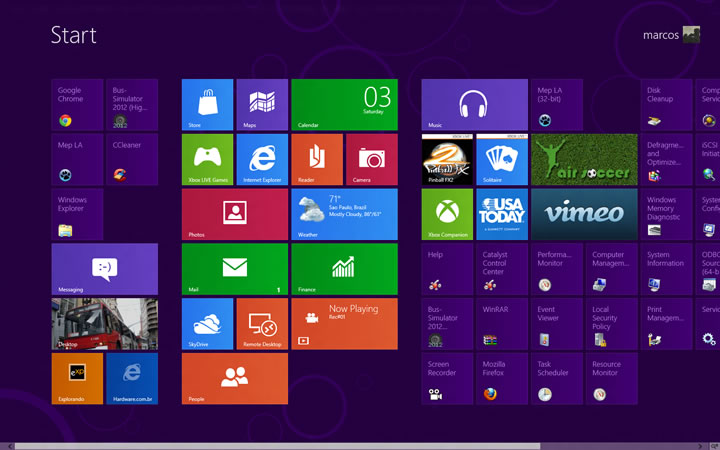Launch the Camera tile

[372, 159]
